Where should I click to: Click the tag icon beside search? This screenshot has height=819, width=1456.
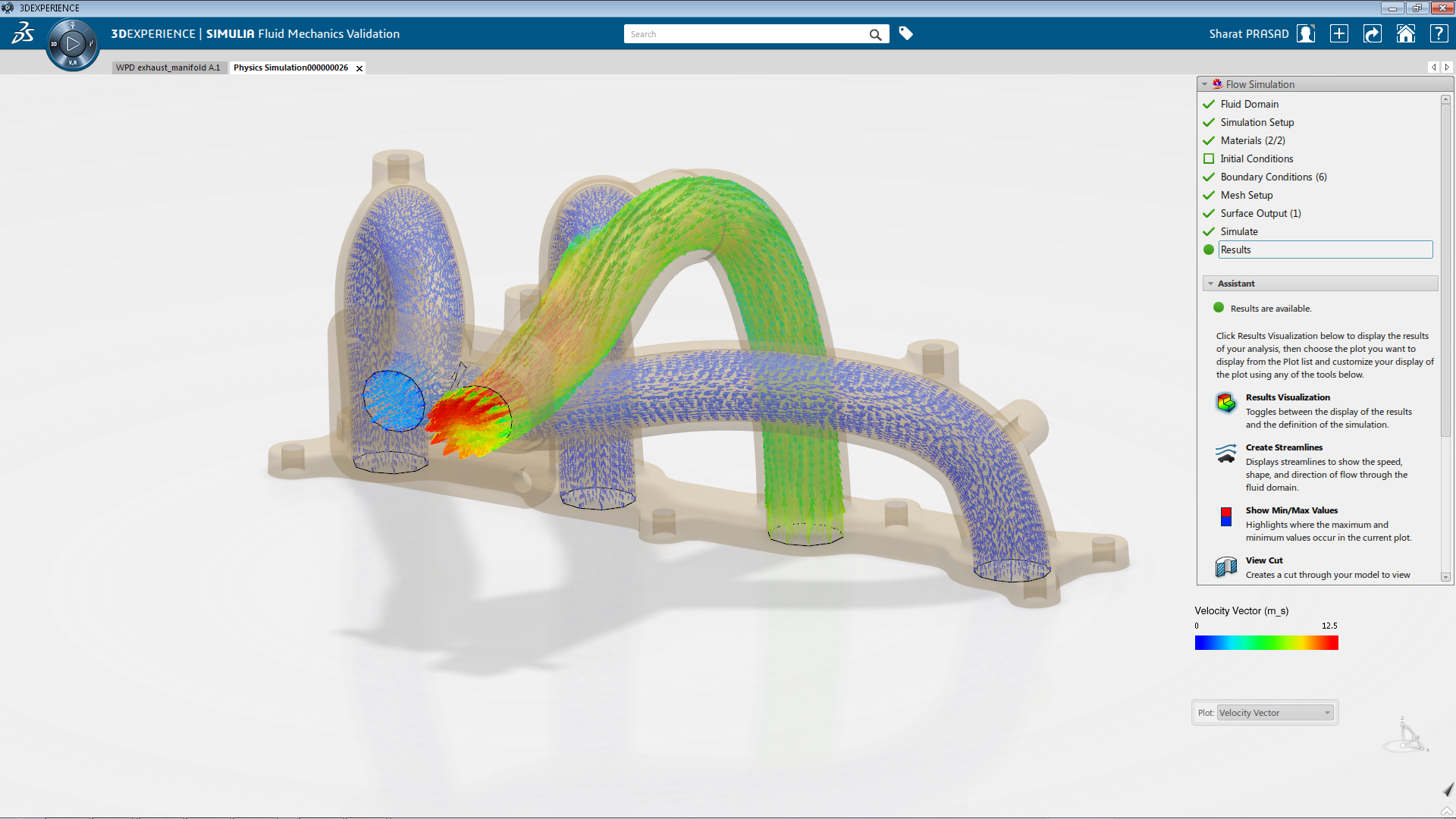[905, 33]
